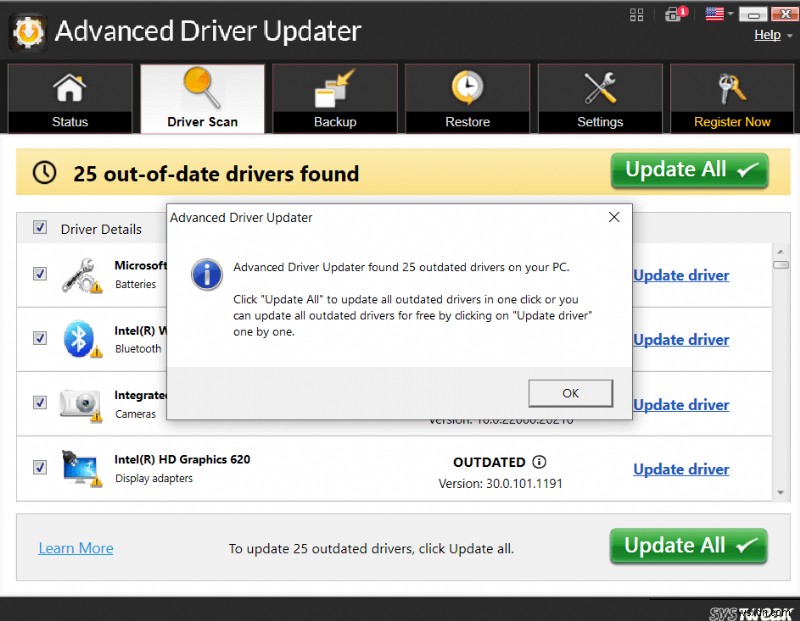Uncheck the Intel HD Graphics 620 checkbox
This screenshot has height=621, width=800.
click(40, 467)
